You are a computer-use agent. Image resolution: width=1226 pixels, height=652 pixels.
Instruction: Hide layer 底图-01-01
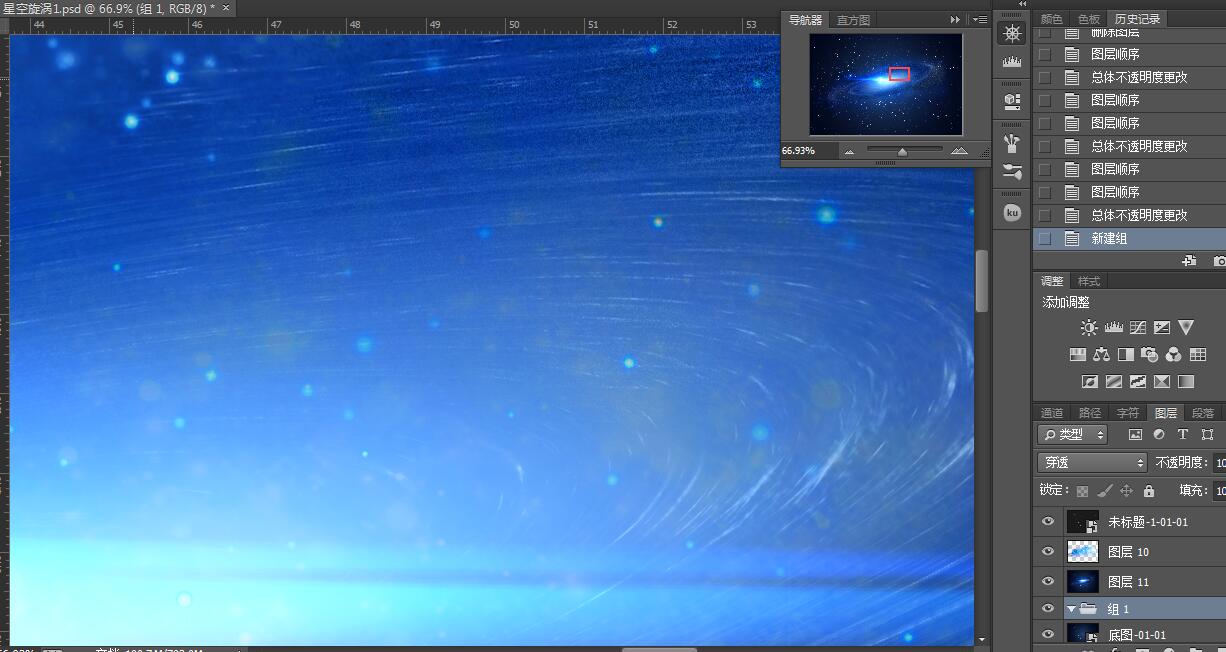pos(1048,633)
